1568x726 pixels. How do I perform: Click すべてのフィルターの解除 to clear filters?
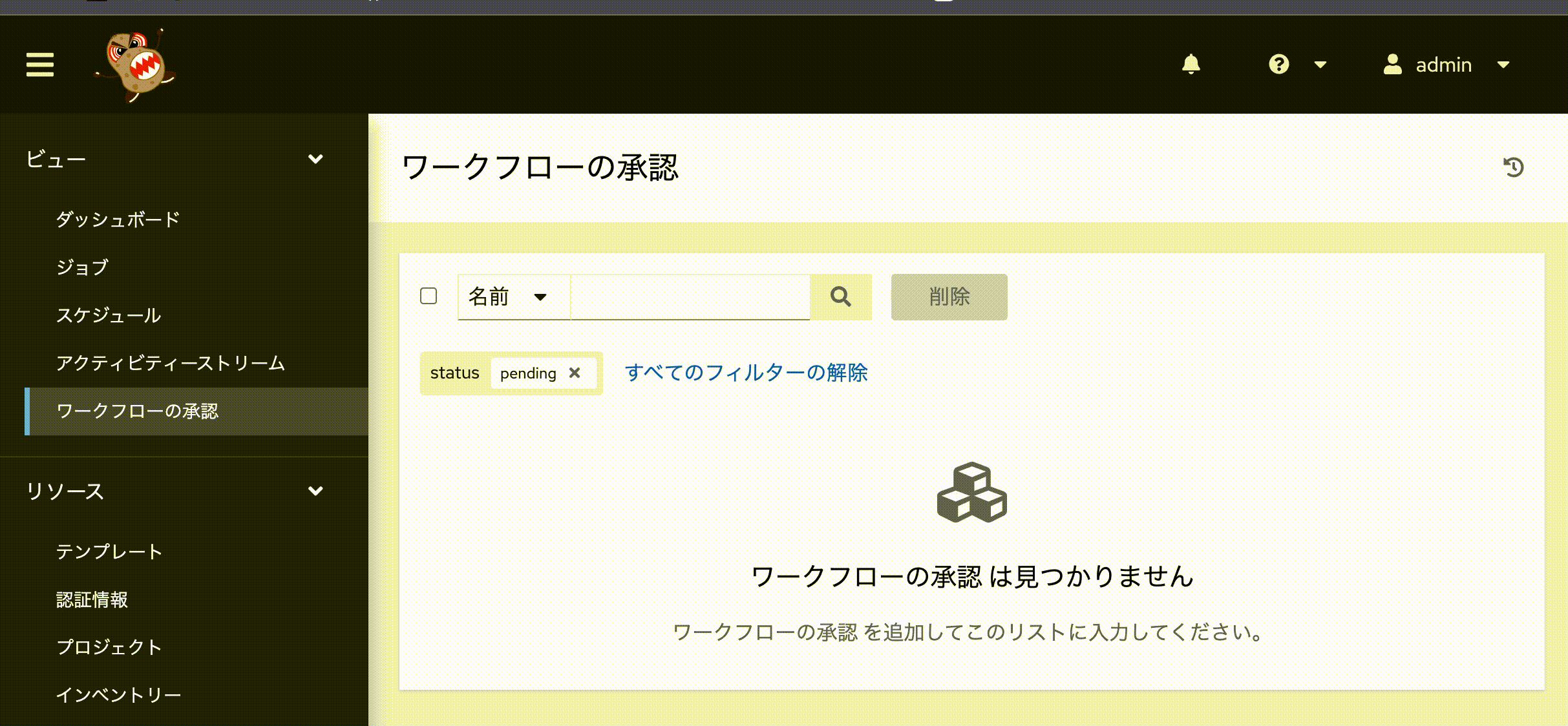(x=747, y=373)
